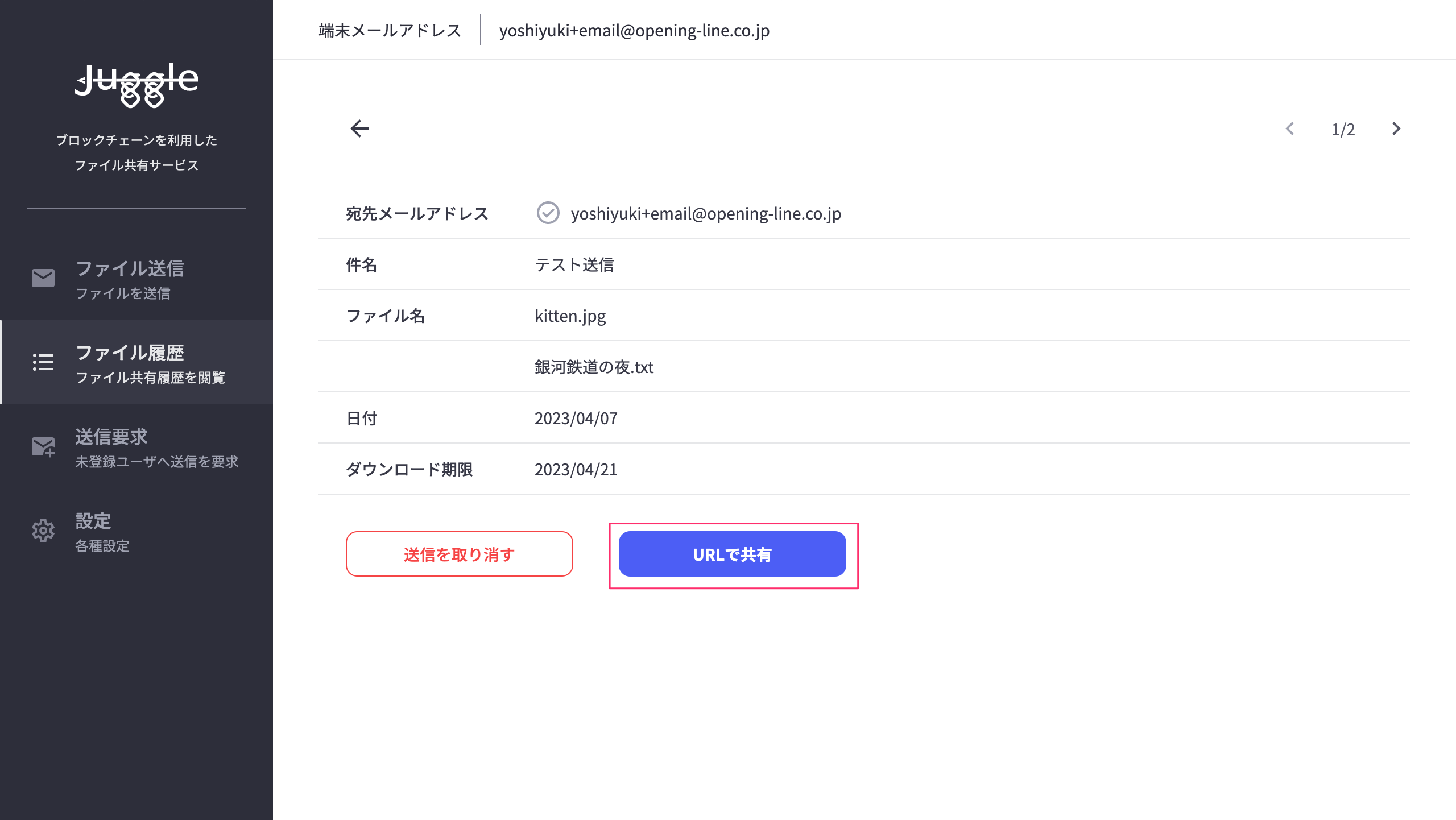Click the recipient verified check circle
The image size is (1456, 820).
coord(548,213)
